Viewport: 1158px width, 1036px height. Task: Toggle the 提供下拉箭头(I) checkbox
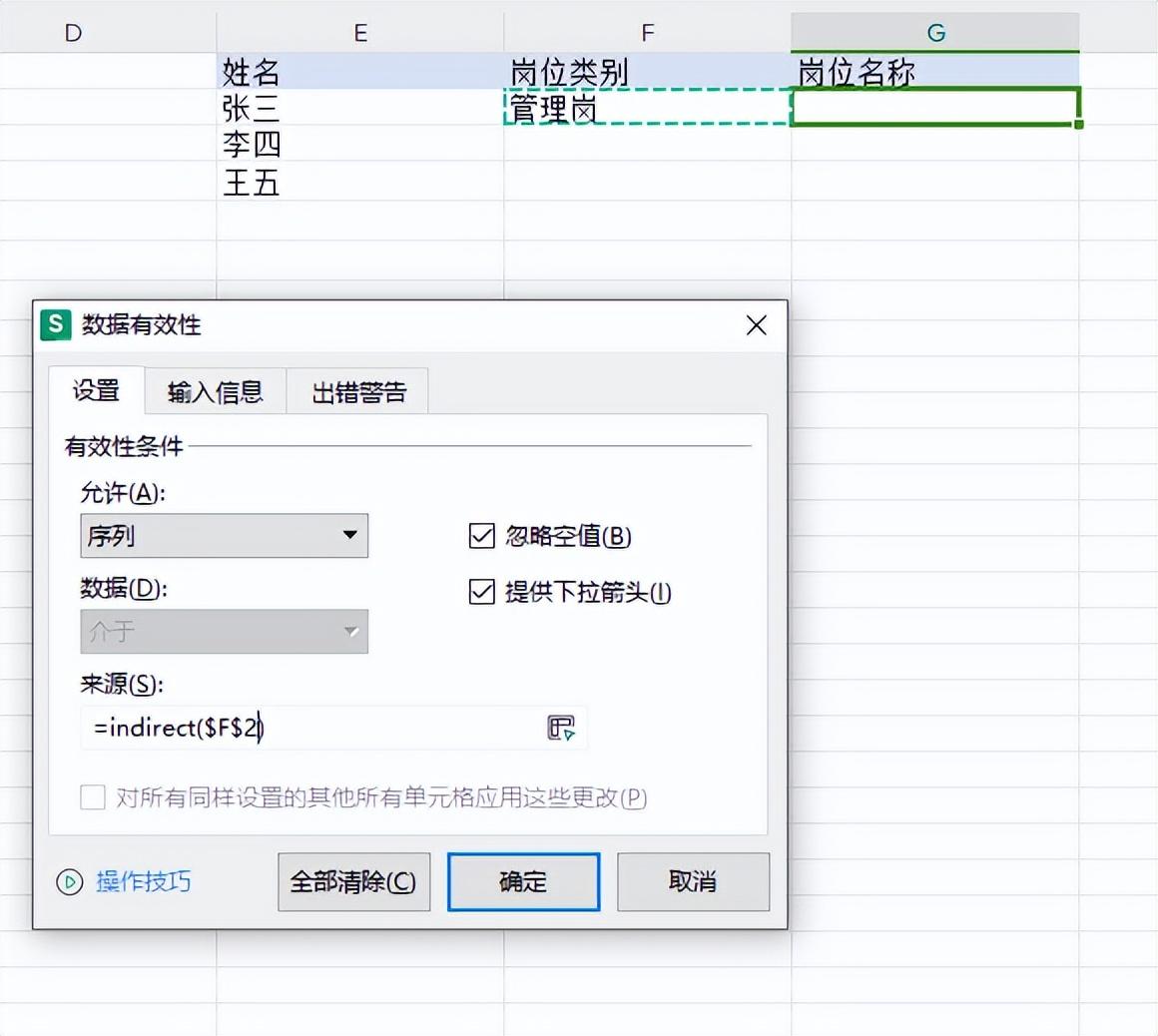pyautogui.click(x=481, y=592)
